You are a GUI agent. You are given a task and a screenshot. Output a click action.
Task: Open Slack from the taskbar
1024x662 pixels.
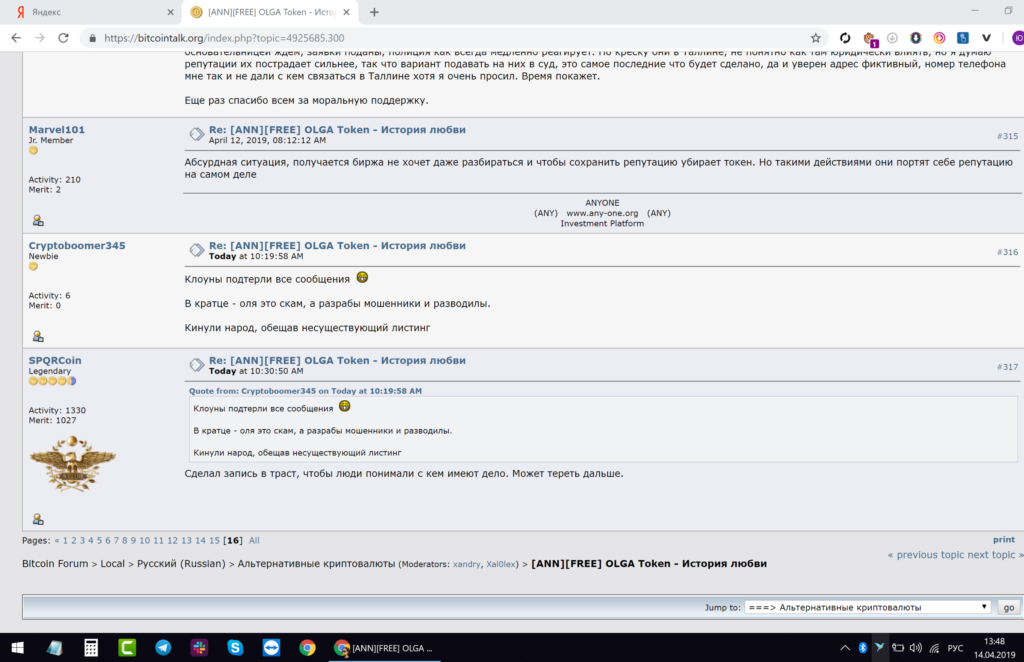click(199, 648)
